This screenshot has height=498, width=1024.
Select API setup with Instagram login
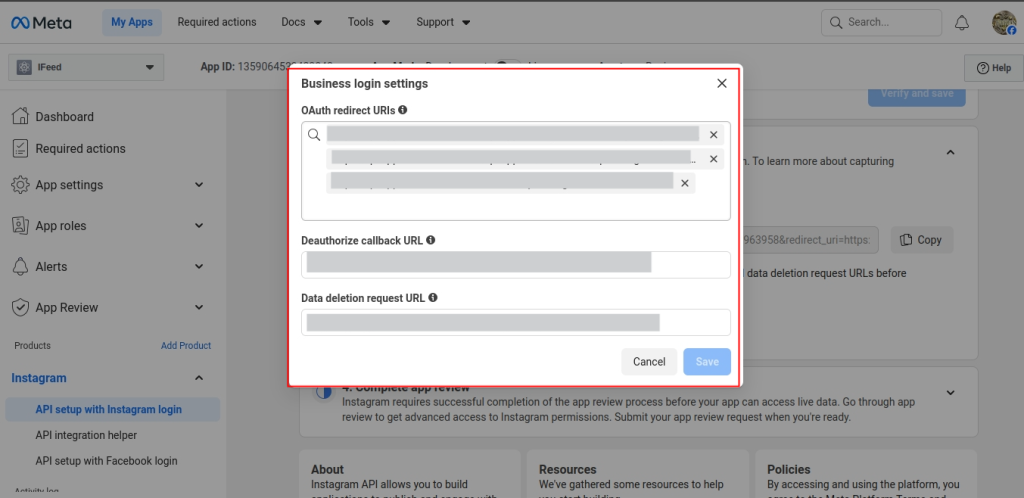[112, 409]
